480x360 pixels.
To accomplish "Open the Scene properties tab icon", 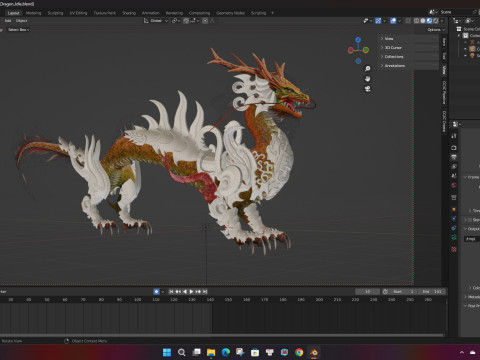I will click(454, 176).
